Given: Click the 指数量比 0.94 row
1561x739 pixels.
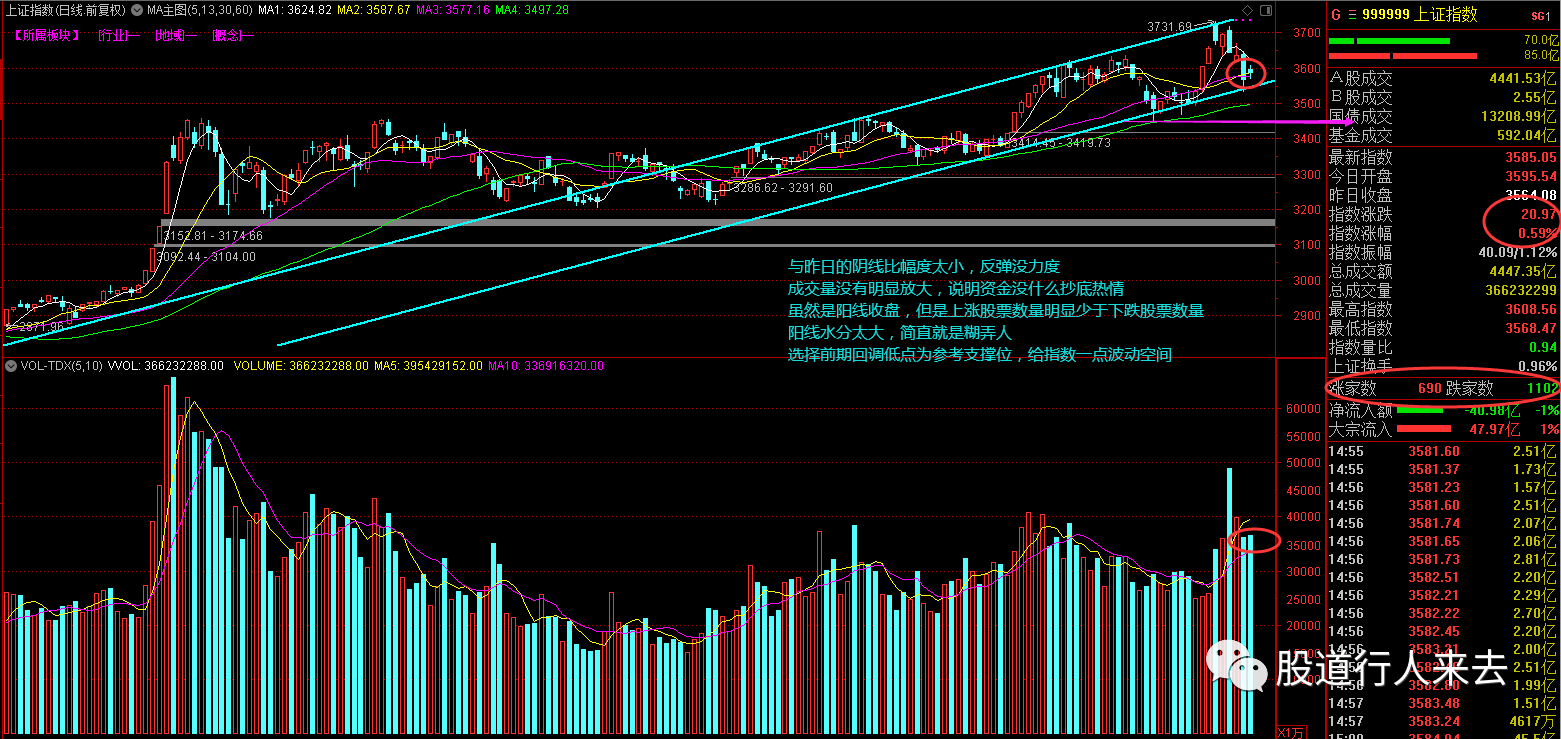Looking at the screenshot, I should pyautogui.click(x=1443, y=347).
